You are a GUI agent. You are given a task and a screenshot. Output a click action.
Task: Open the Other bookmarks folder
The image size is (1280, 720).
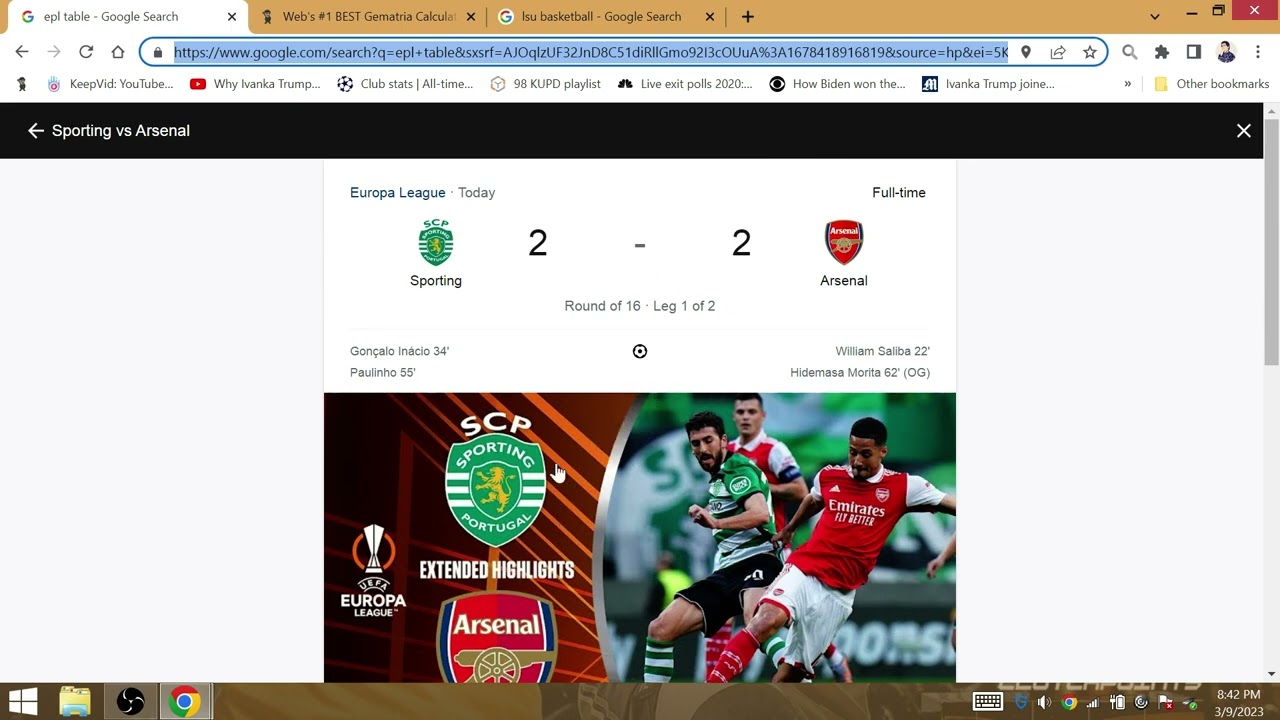(1211, 84)
